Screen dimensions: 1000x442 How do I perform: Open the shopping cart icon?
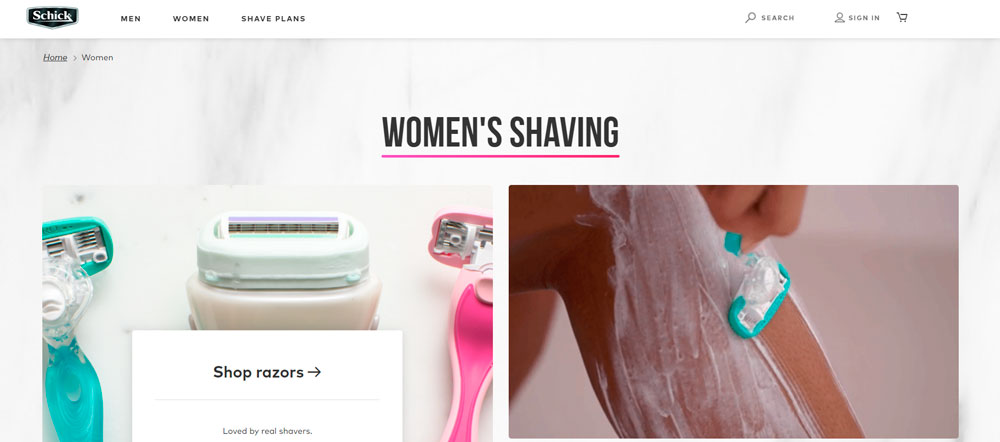pos(902,17)
